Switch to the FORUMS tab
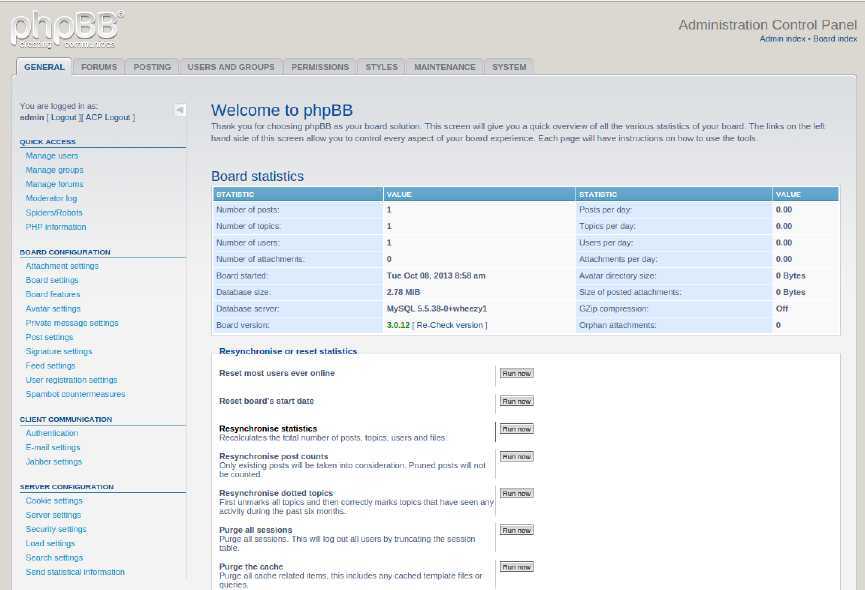Viewport: 865px width, 590px height. pos(100,66)
